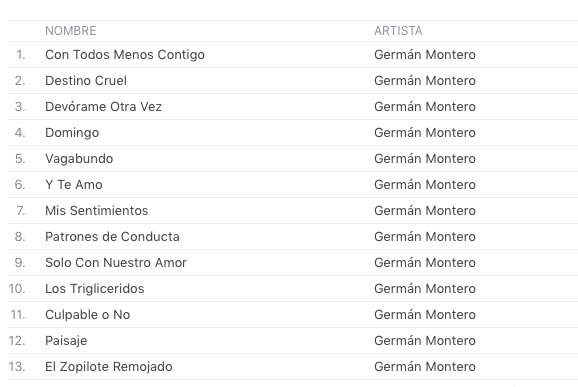Select the track Culpable o No

87,314
